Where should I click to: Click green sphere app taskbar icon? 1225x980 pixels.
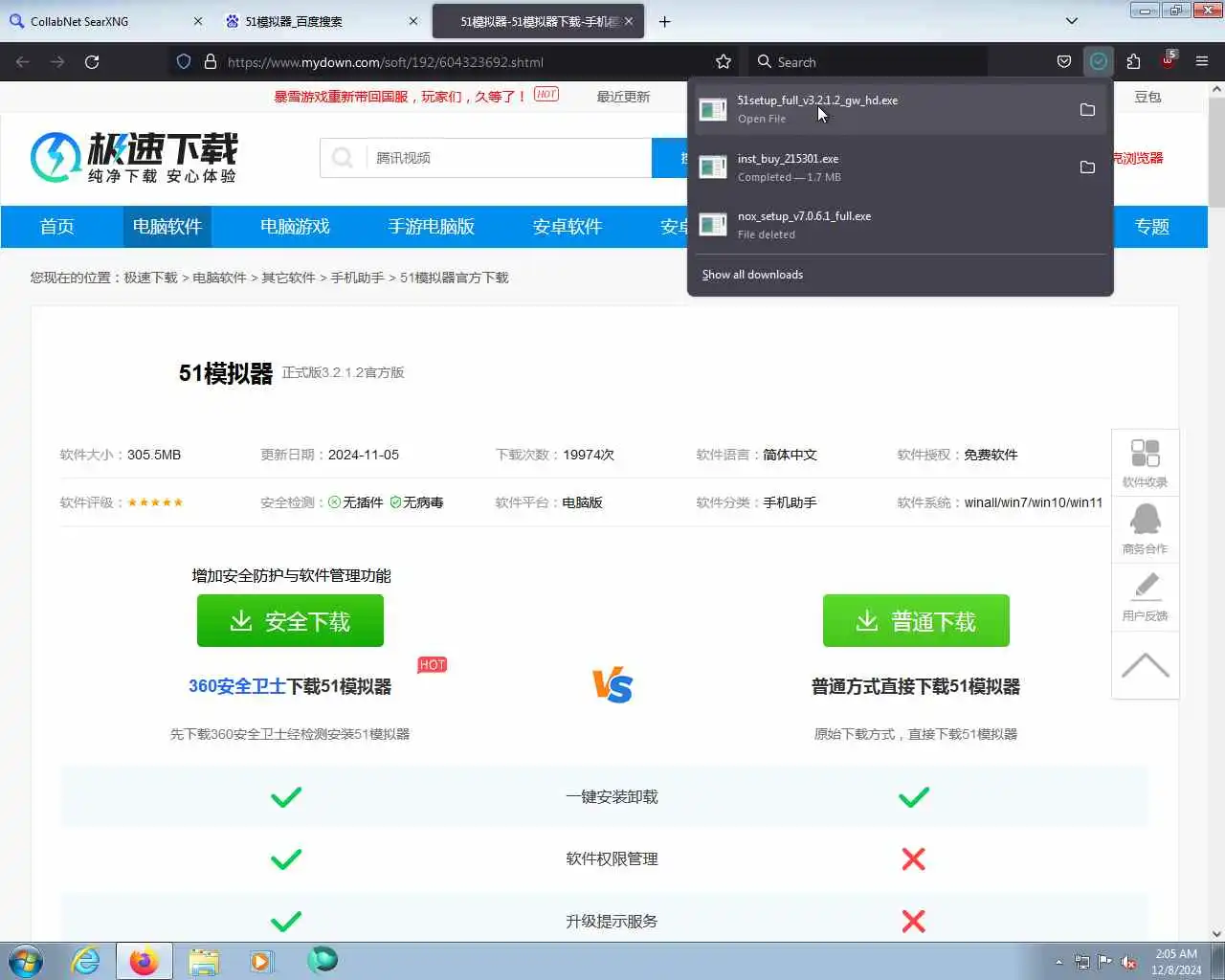click(323, 960)
